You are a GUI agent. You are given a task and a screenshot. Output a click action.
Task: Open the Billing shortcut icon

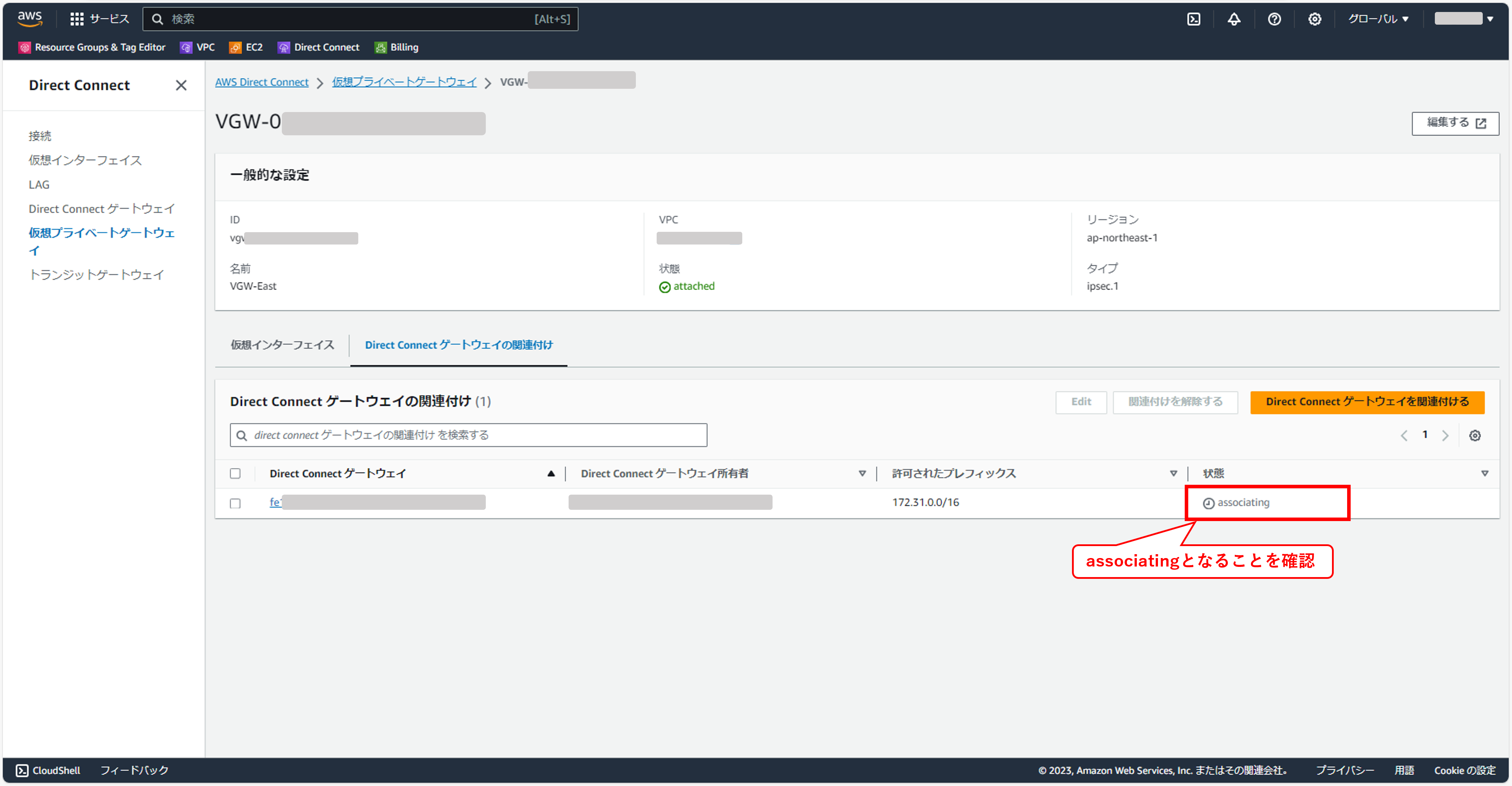click(380, 48)
